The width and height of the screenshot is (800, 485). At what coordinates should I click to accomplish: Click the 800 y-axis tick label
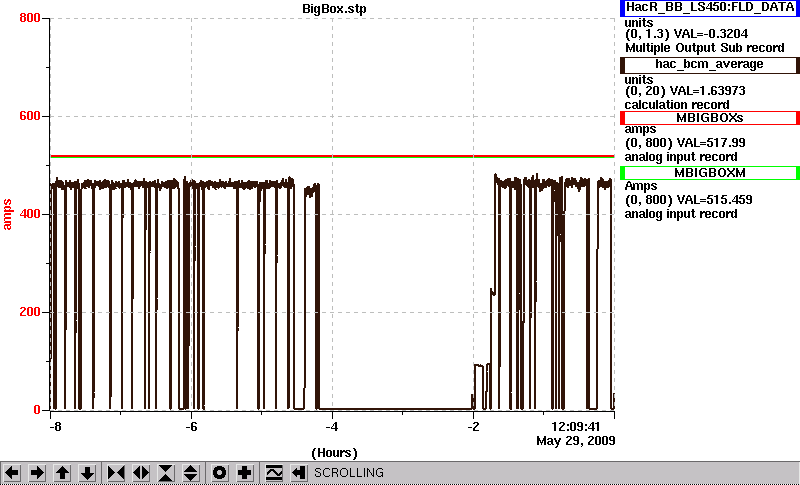30,18
